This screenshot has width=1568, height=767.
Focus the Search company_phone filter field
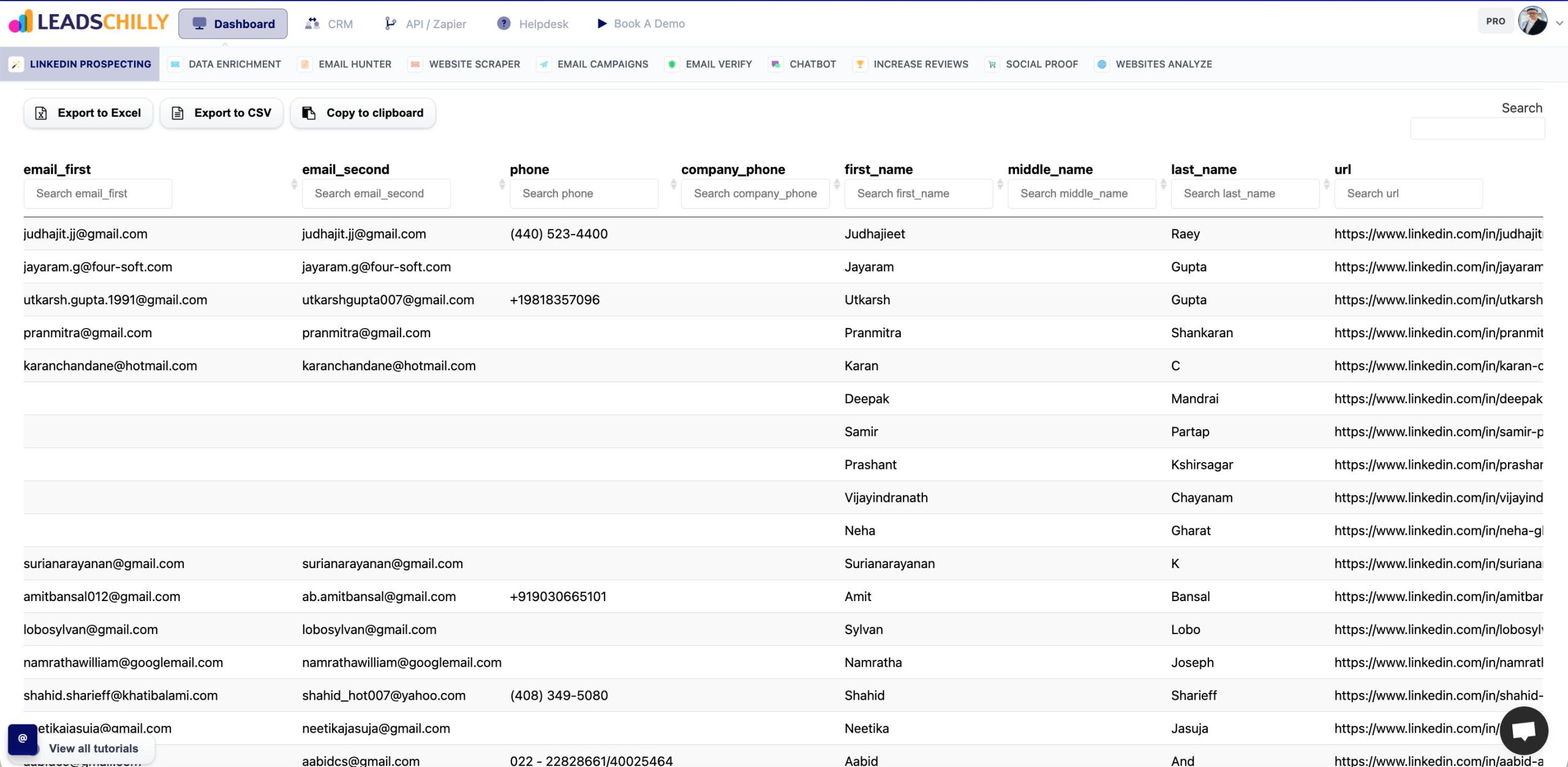pos(755,193)
